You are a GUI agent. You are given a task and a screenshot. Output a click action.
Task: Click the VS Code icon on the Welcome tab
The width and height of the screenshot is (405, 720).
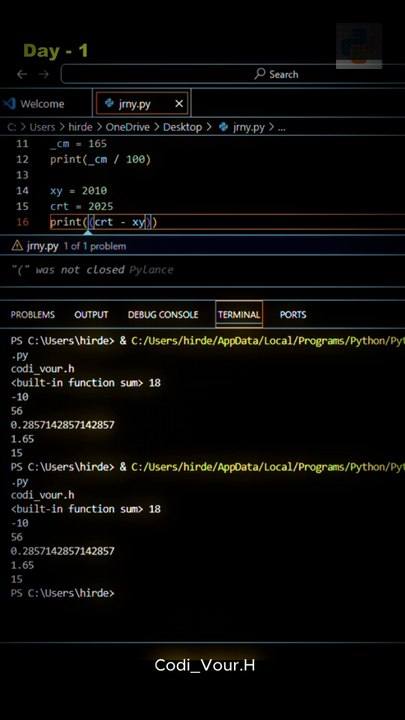(10, 104)
